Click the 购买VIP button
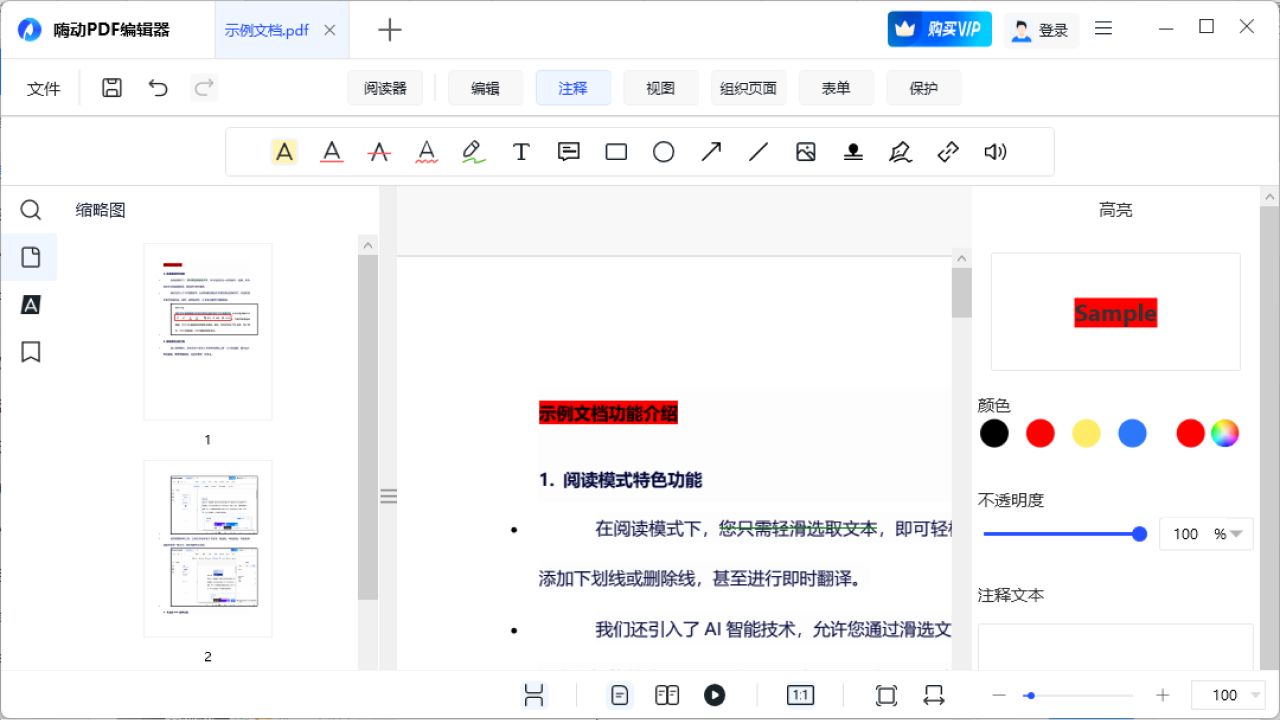1280x720 pixels. pos(939,28)
